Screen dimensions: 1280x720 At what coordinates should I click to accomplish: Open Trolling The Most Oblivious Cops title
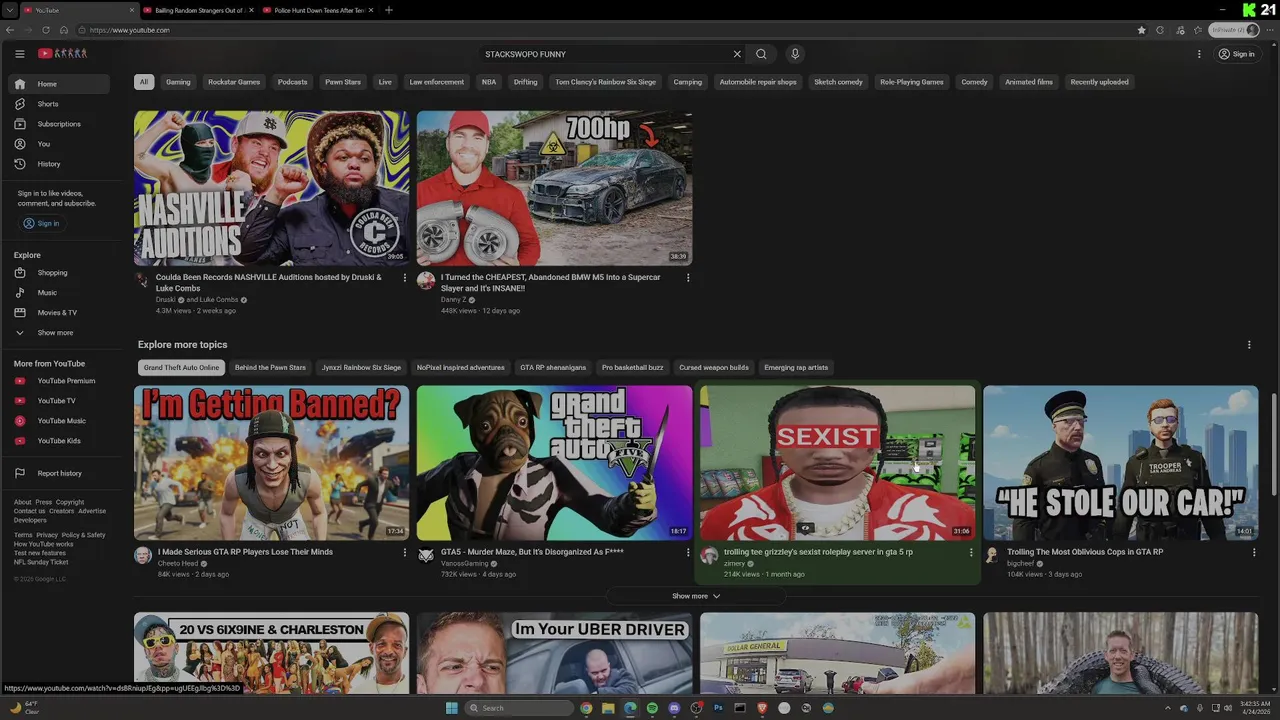pos(1085,552)
